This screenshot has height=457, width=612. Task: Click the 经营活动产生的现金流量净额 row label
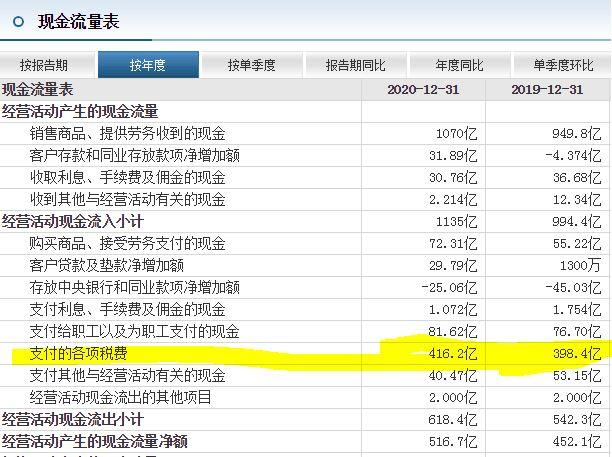point(94,442)
